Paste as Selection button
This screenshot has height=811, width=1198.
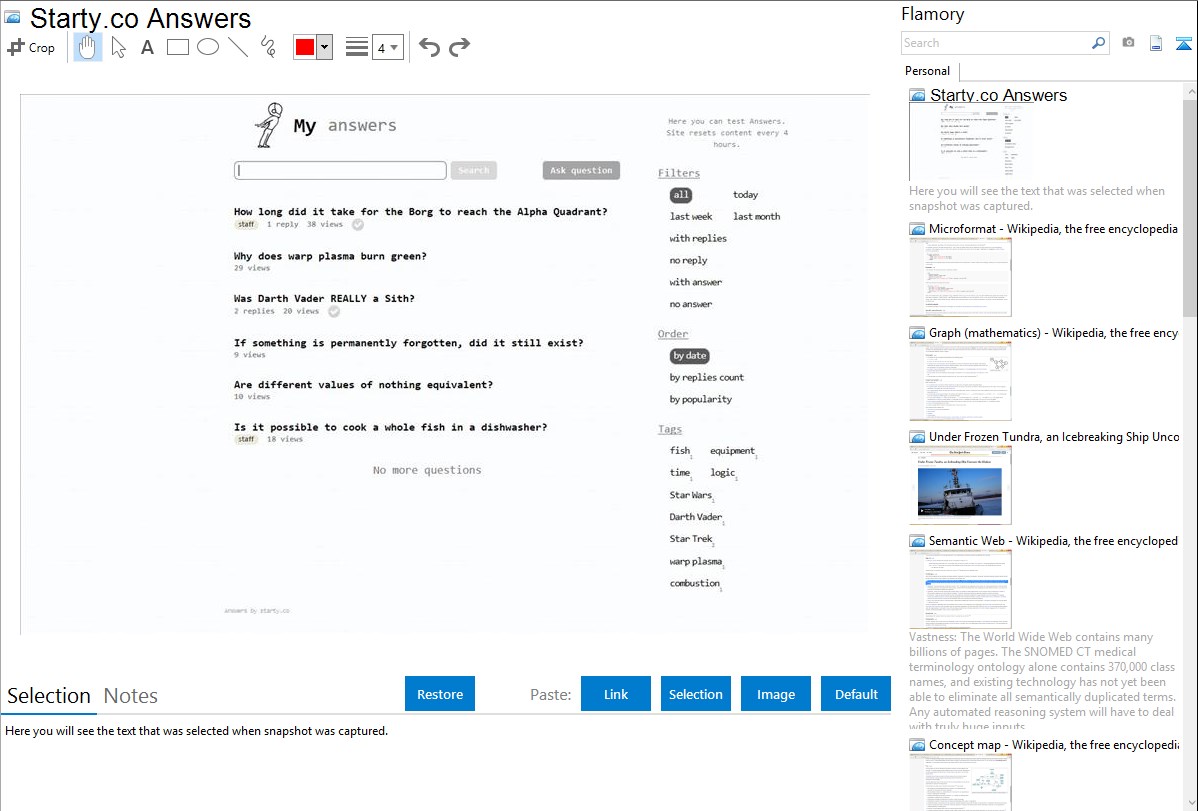[696, 694]
